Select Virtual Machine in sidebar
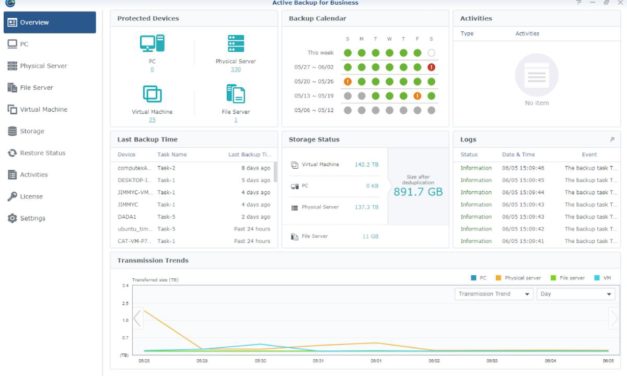Image resolution: width=627 pixels, height=376 pixels. tap(50, 109)
